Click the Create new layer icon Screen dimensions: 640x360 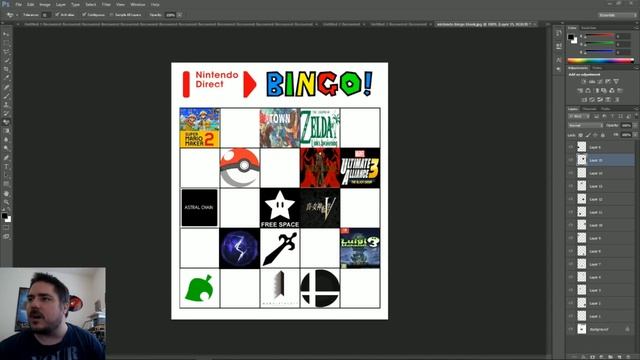619,357
